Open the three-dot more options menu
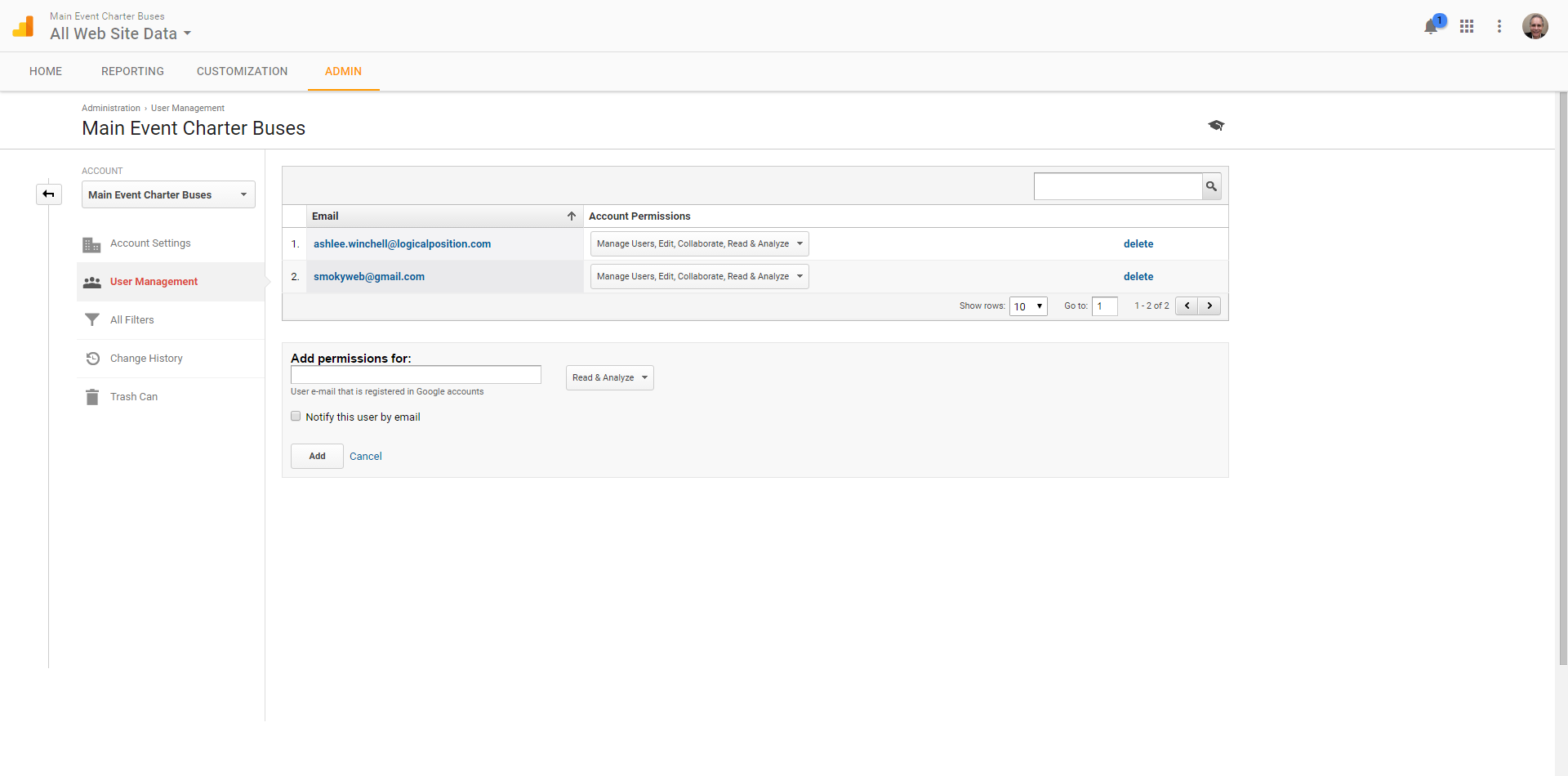 (x=1499, y=26)
